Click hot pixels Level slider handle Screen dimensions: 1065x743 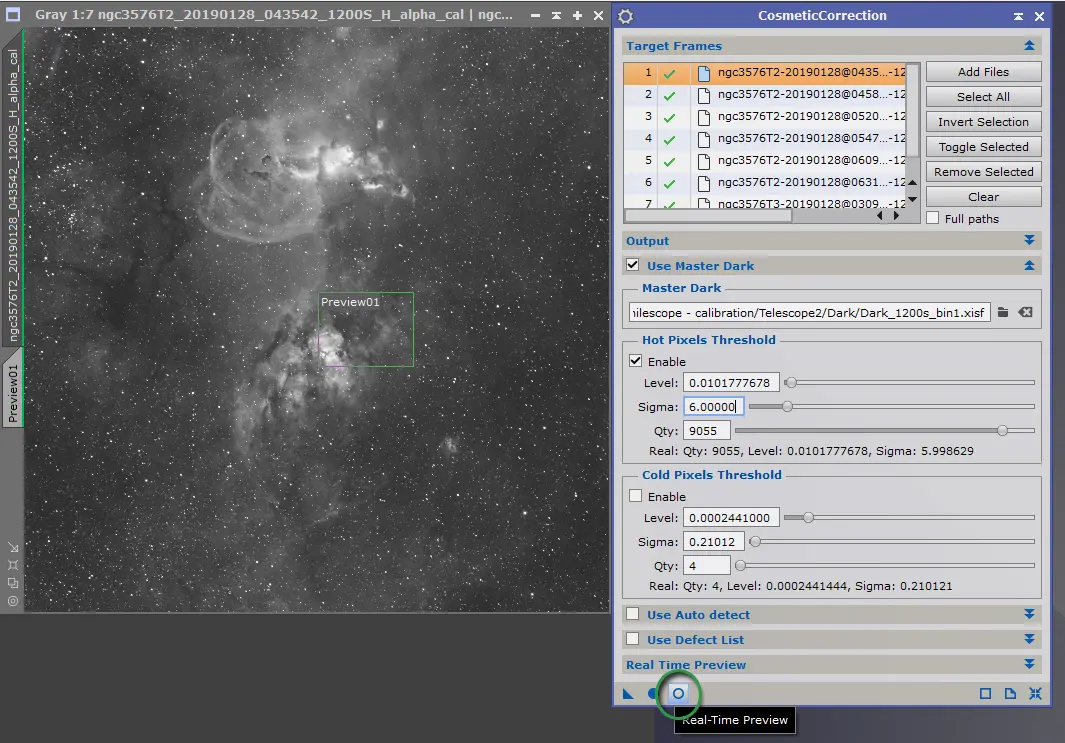coord(790,382)
